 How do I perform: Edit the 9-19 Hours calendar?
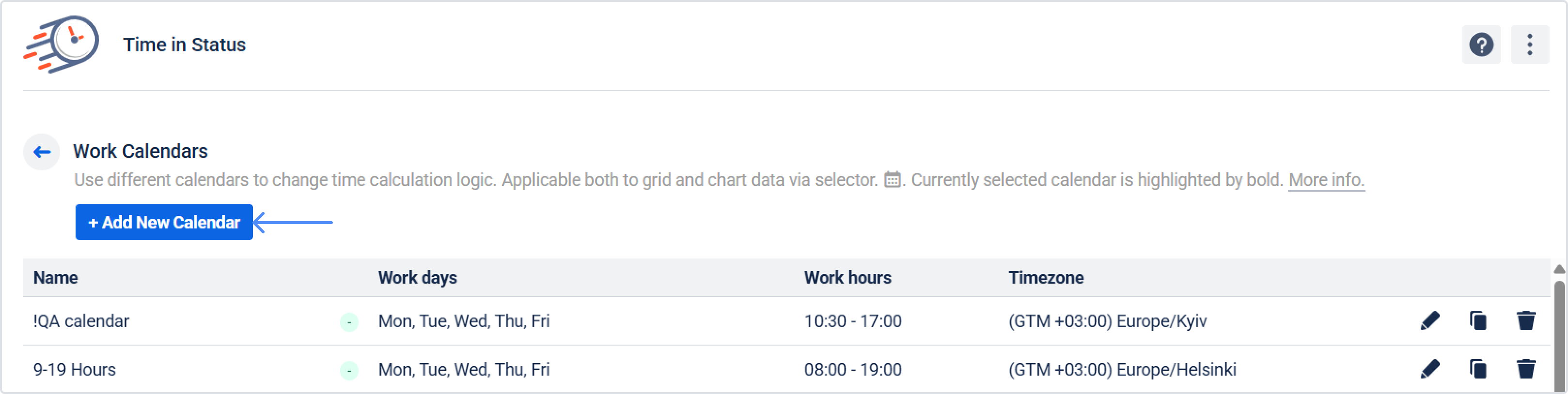1429,369
